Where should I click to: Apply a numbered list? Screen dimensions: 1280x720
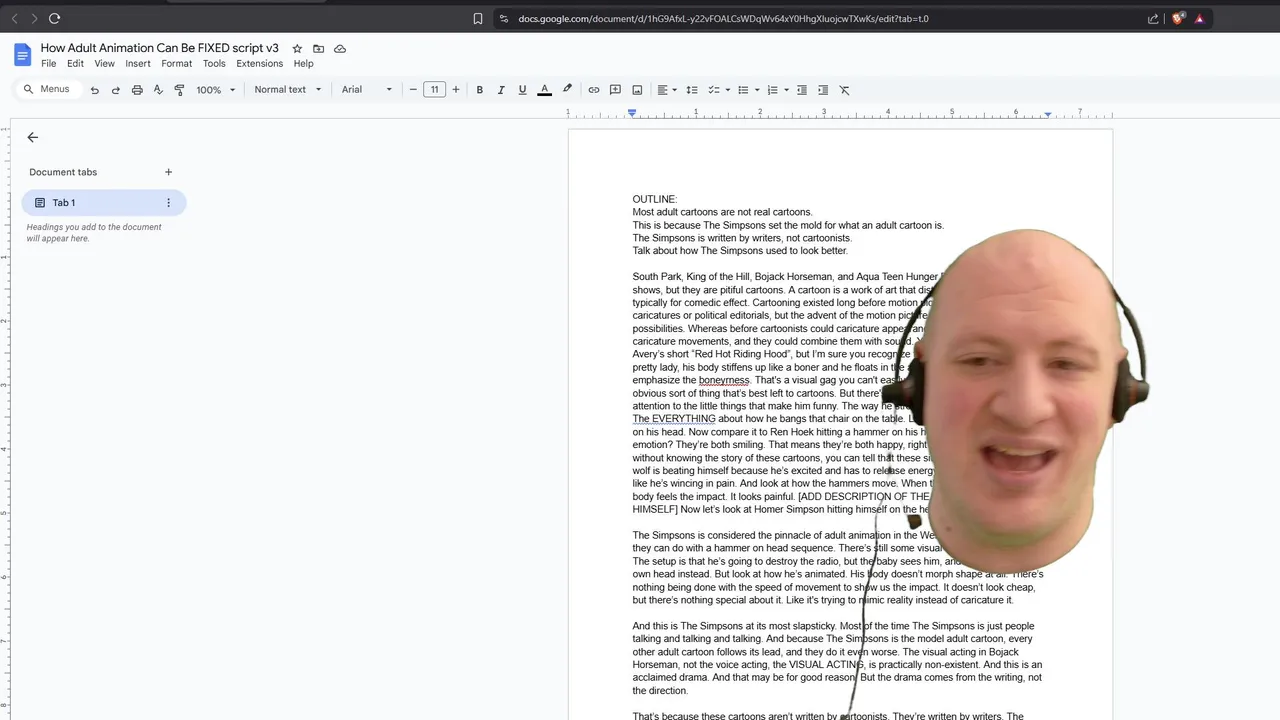(772, 90)
